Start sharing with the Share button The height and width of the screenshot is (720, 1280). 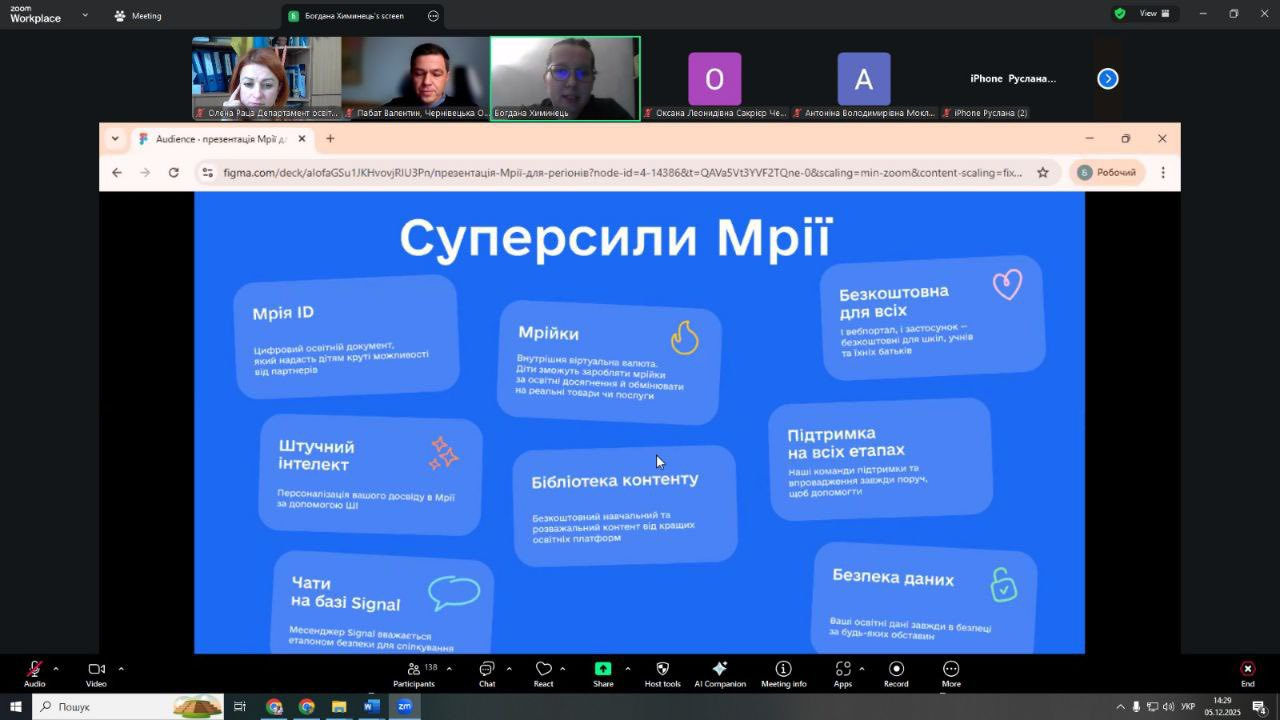coord(603,674)
